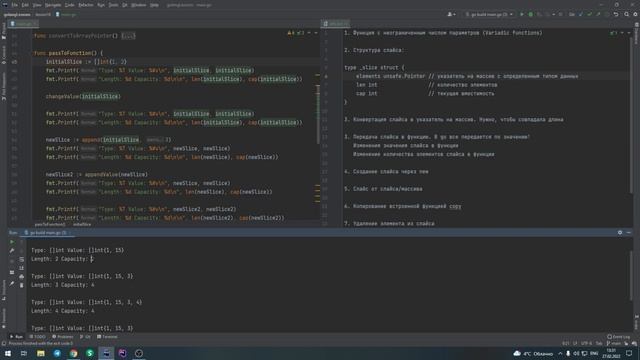Open Windows Start menu

tap(8, 353)
